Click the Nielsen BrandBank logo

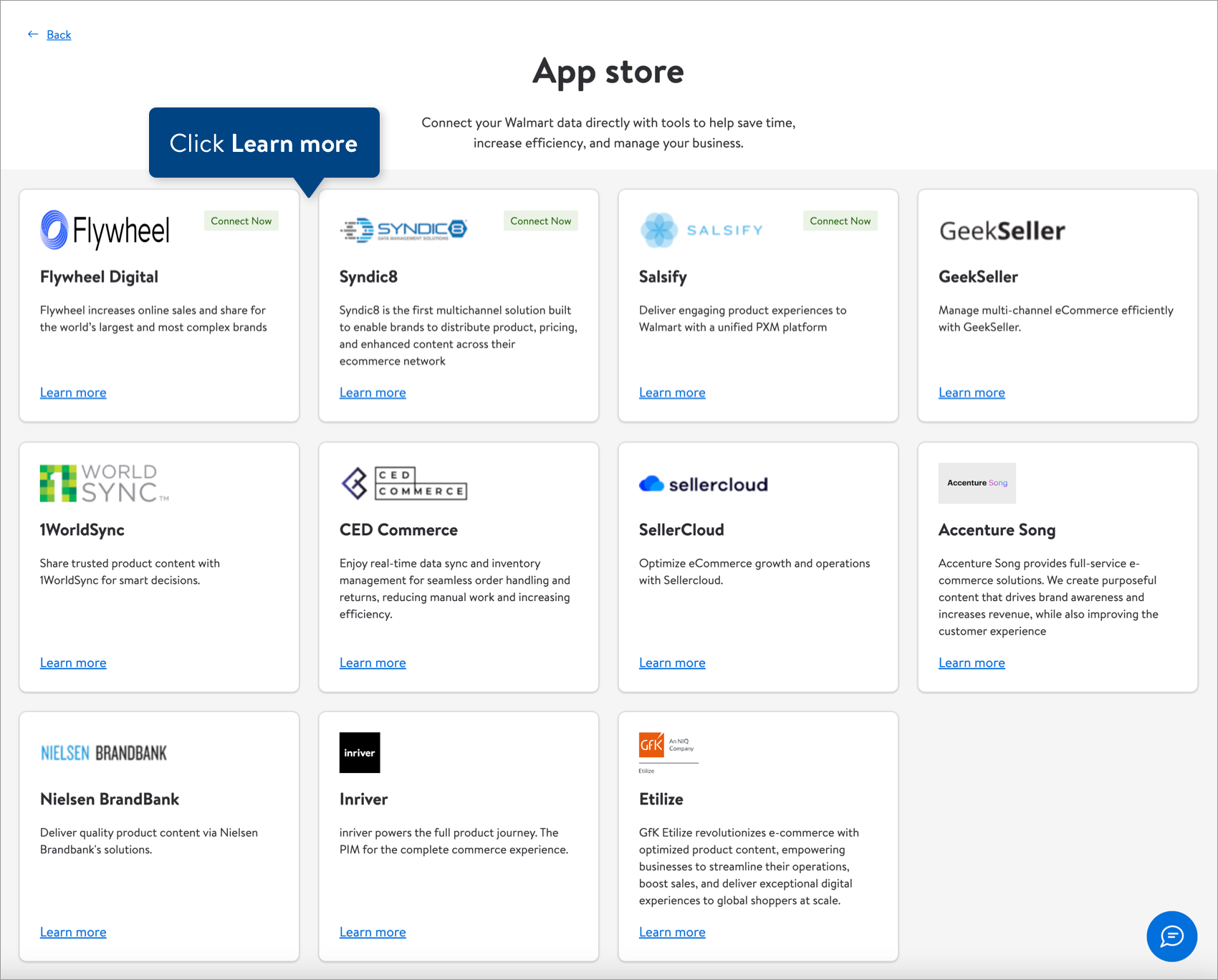tap(102, 752)
